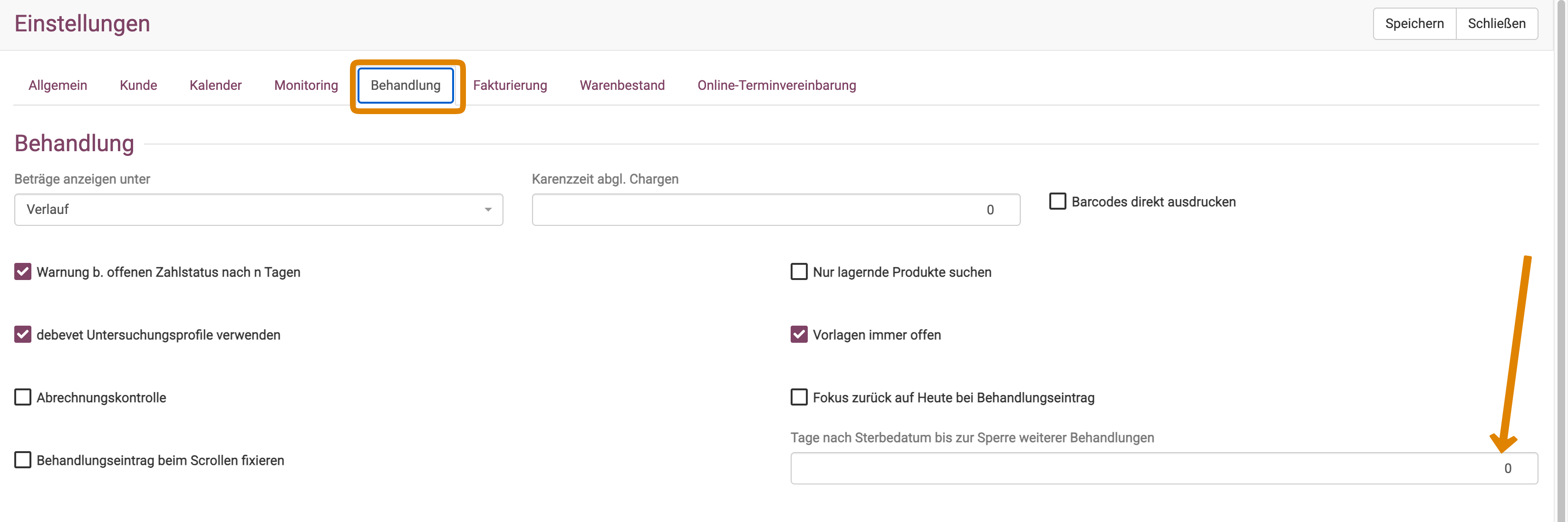The image size is (1568, 522).
Task: Enable Nur lagernde Produkte suchen
Action: tap(799, 272)
